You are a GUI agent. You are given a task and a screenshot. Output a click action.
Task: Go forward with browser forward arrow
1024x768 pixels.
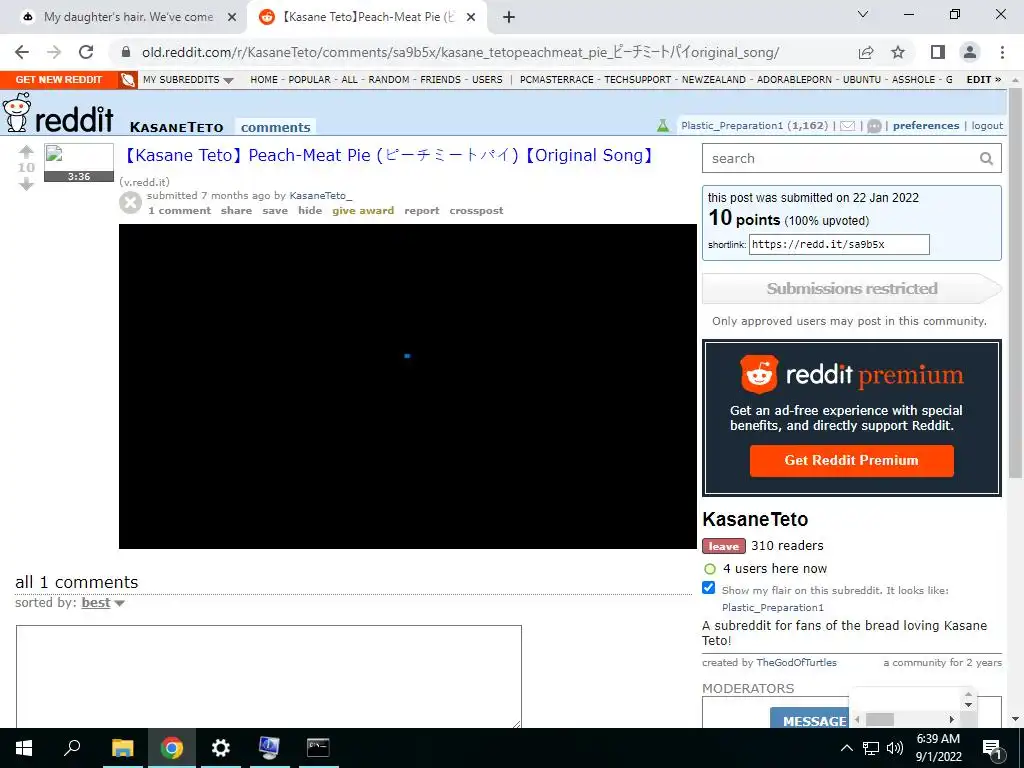pos(54,52)
